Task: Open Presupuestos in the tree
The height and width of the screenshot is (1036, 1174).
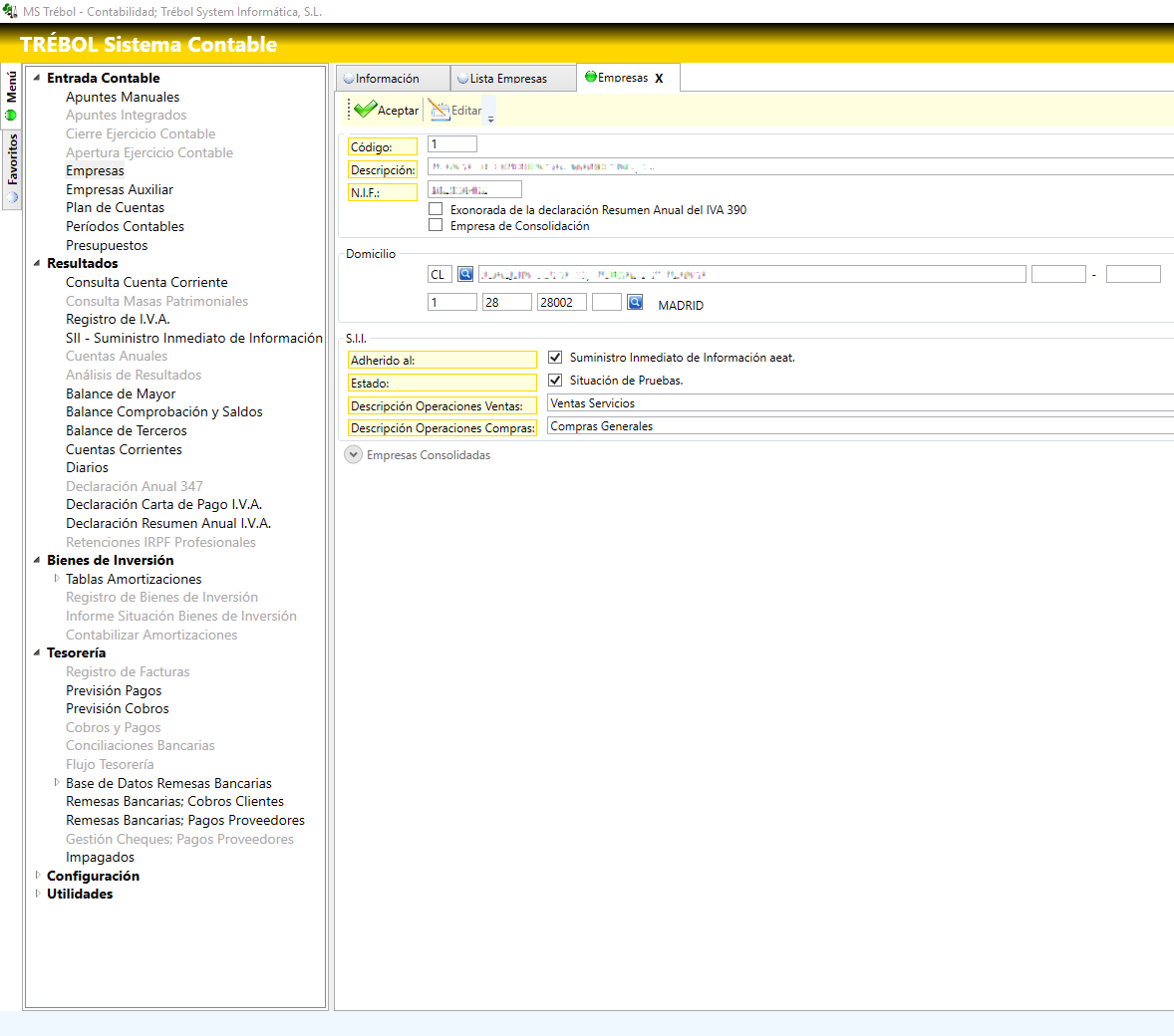Action: 107,245
